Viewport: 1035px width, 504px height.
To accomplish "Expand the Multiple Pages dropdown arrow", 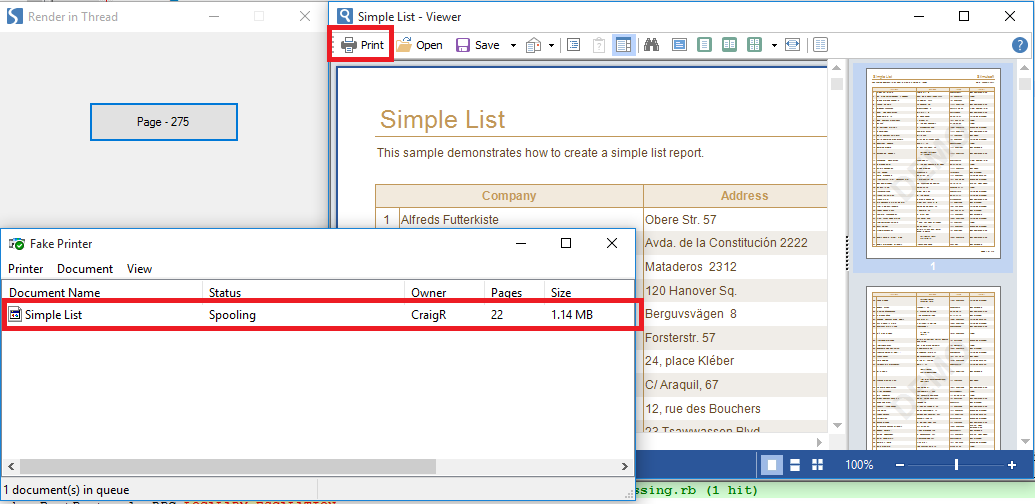I will pyautogui.click(x=774, y=46).
